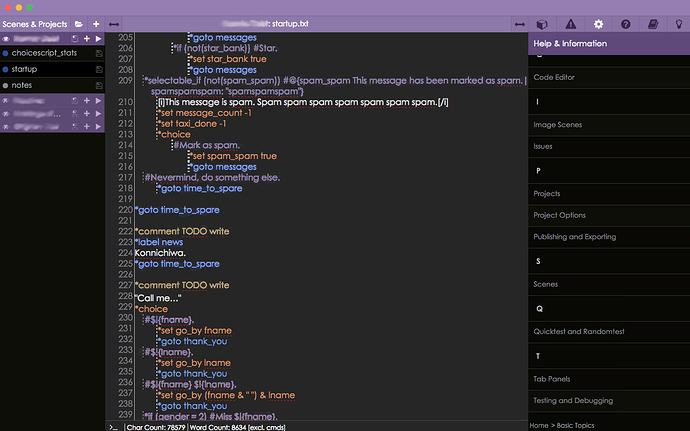This screenshot has height=431, width=690.
Task: Click blue color dot of choicescript_stats
Action: [x=5, y=53]
